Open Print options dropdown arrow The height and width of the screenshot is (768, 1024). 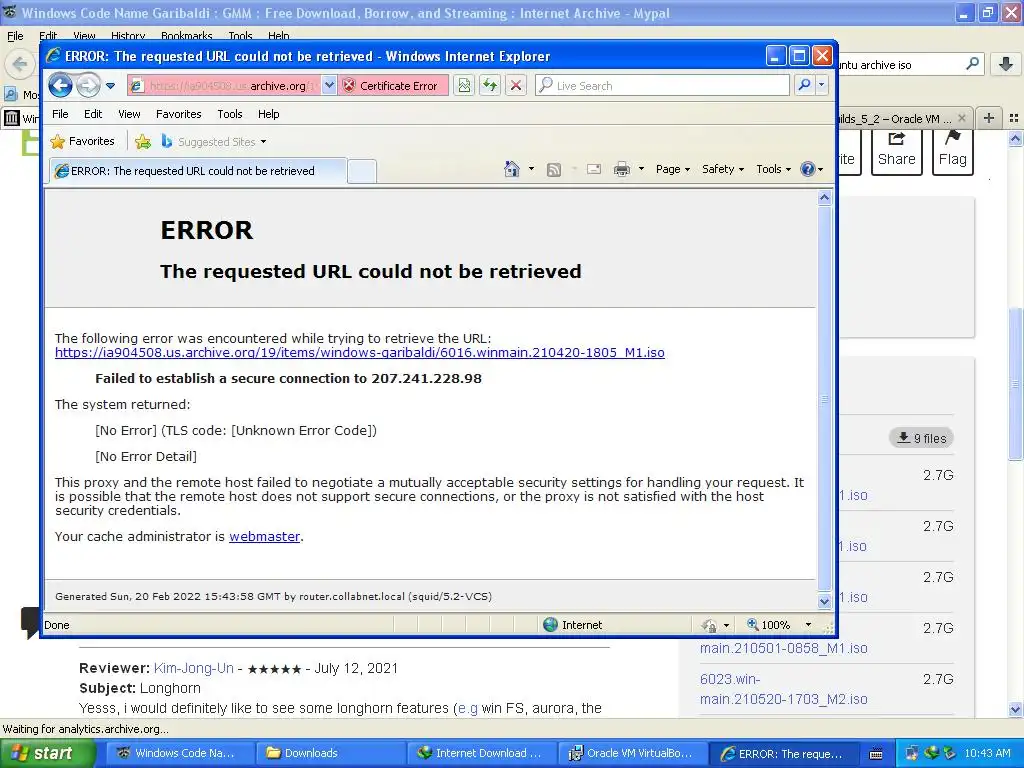tap(641, 169)
